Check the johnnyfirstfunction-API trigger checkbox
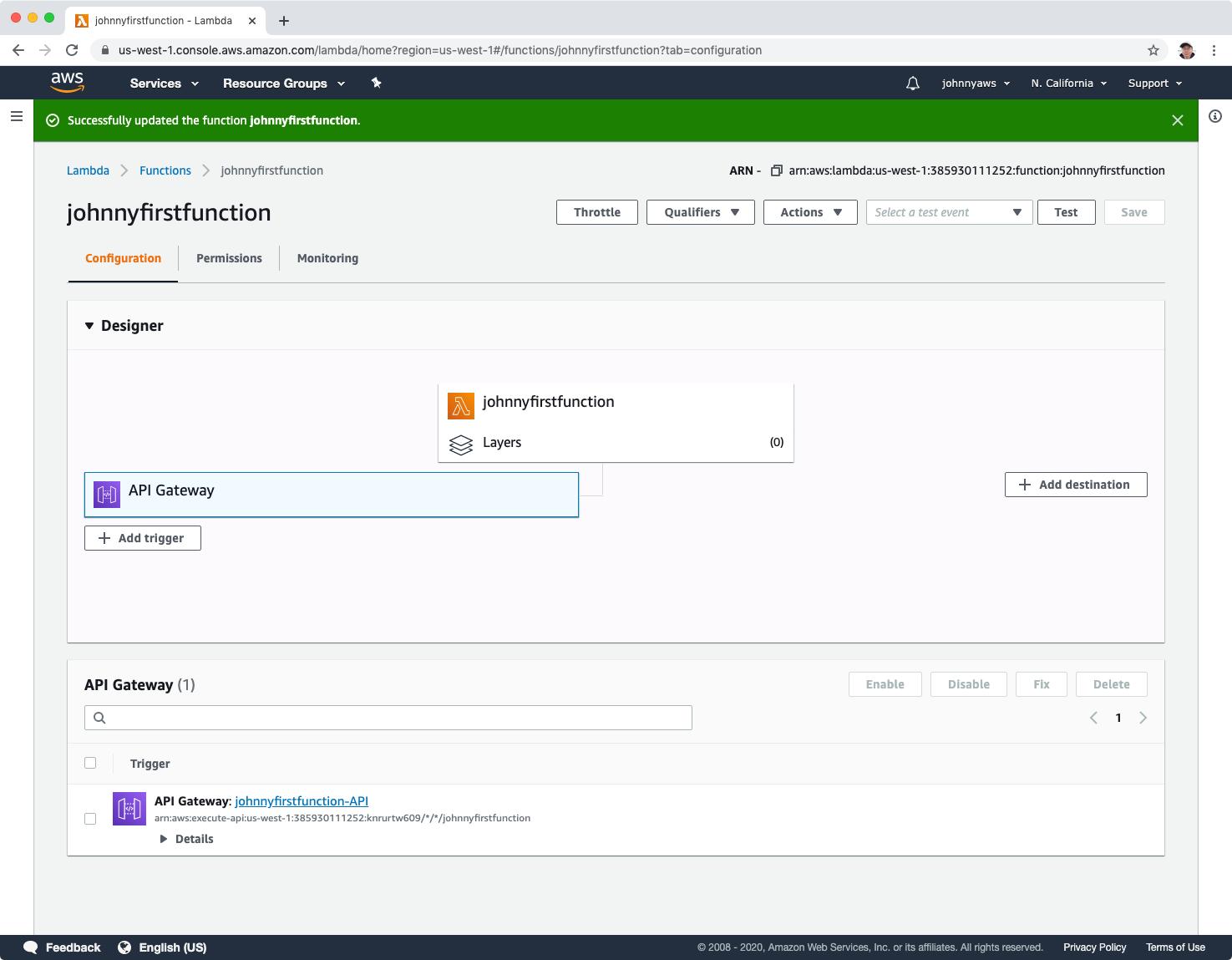 tap(90, 819)
